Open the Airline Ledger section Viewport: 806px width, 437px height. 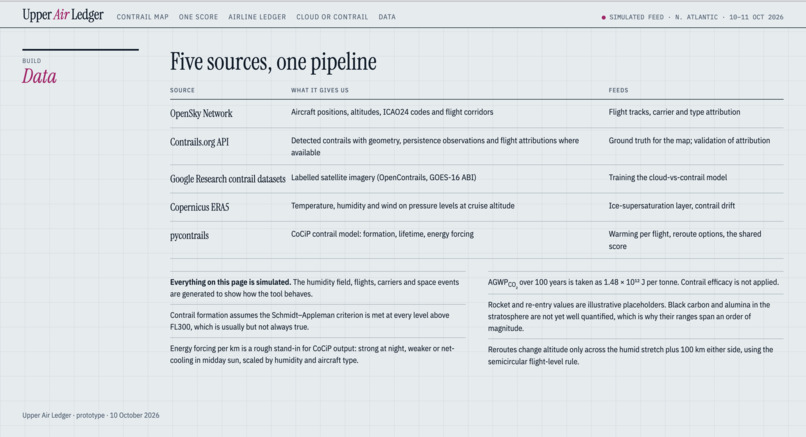tap(257, 17)
